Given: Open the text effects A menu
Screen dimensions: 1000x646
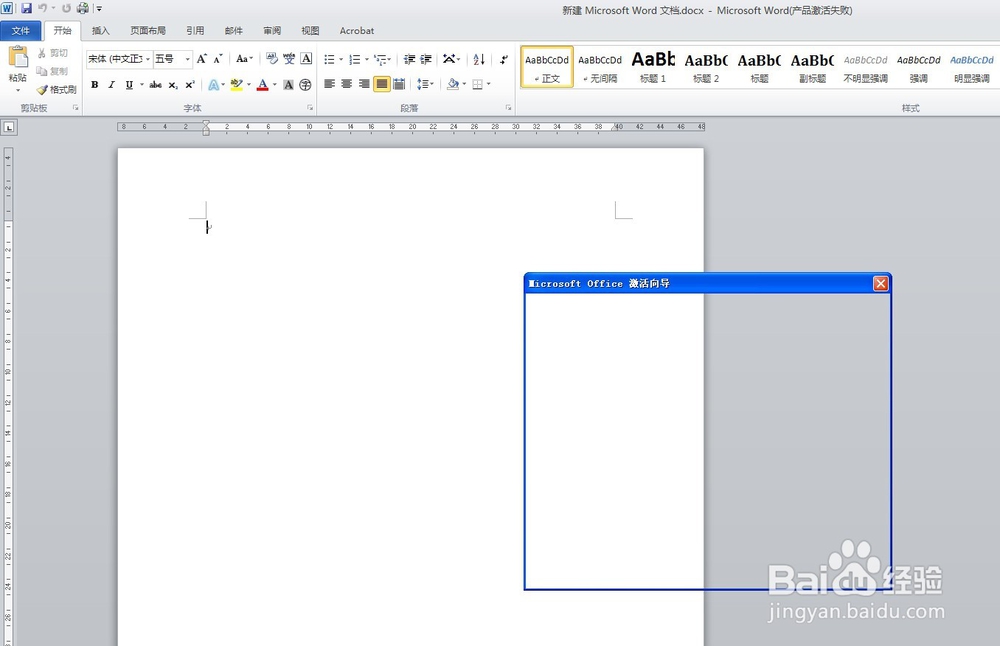Looking at the screenshot, I should point(216,84).
